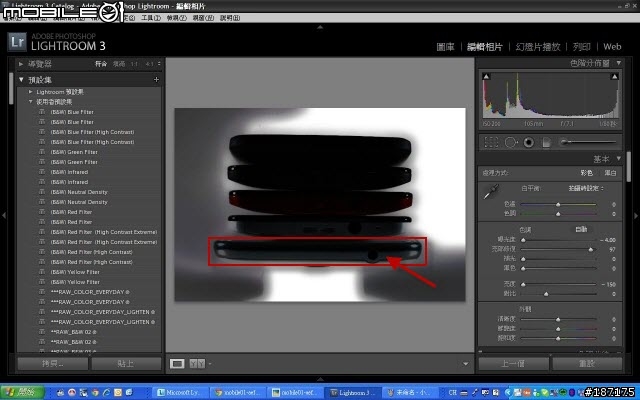Toggle highlight clipping indicator in histogram

coord(614,76)
